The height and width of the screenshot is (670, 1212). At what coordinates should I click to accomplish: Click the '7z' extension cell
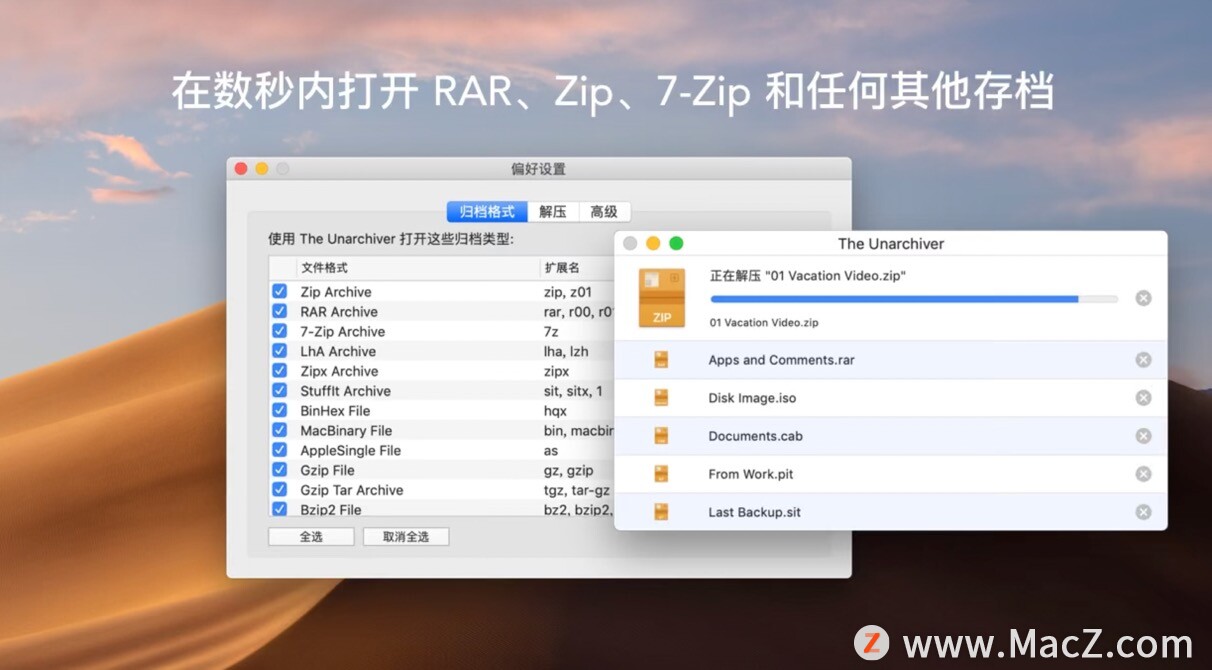(x=551, y=332)
